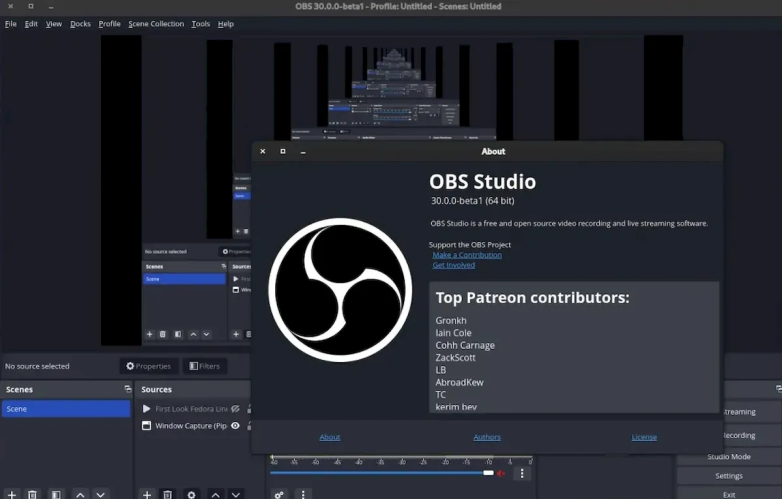Minimize the About dialog window
Viewport: 782px width, 499px height.
[303, 152]
